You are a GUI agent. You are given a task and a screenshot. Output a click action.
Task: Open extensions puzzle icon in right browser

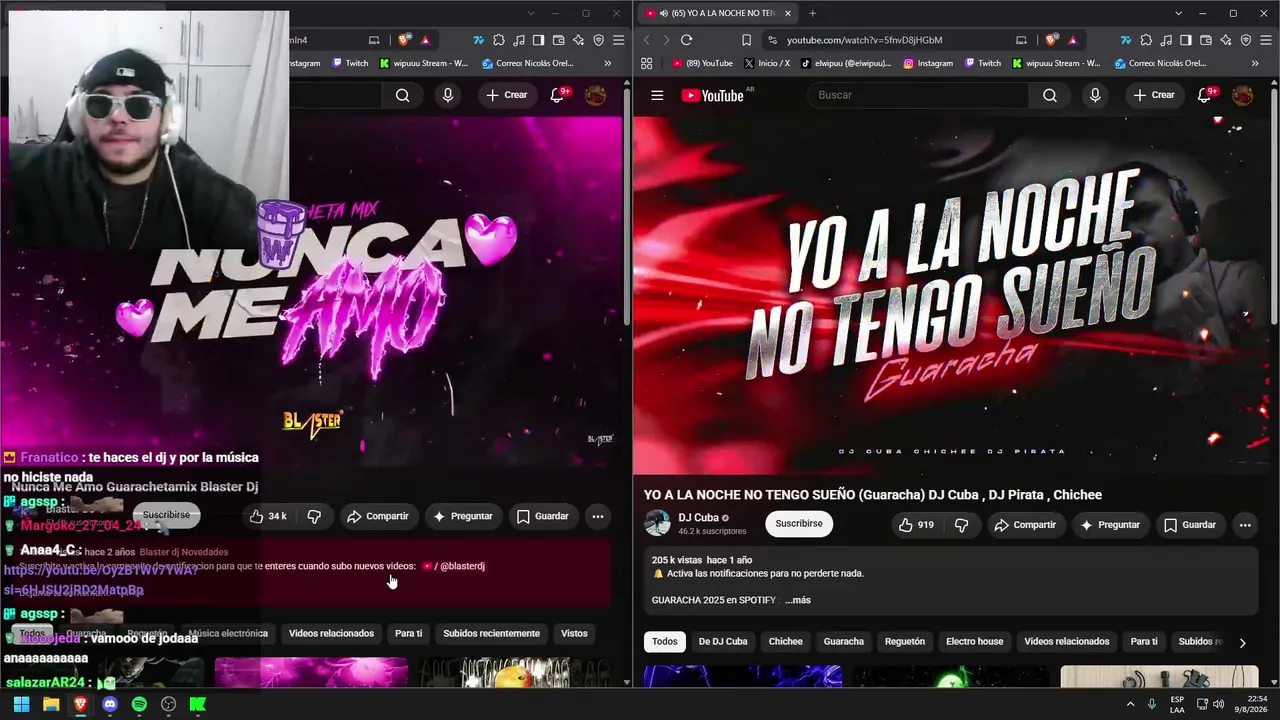tap(1146, 40)
